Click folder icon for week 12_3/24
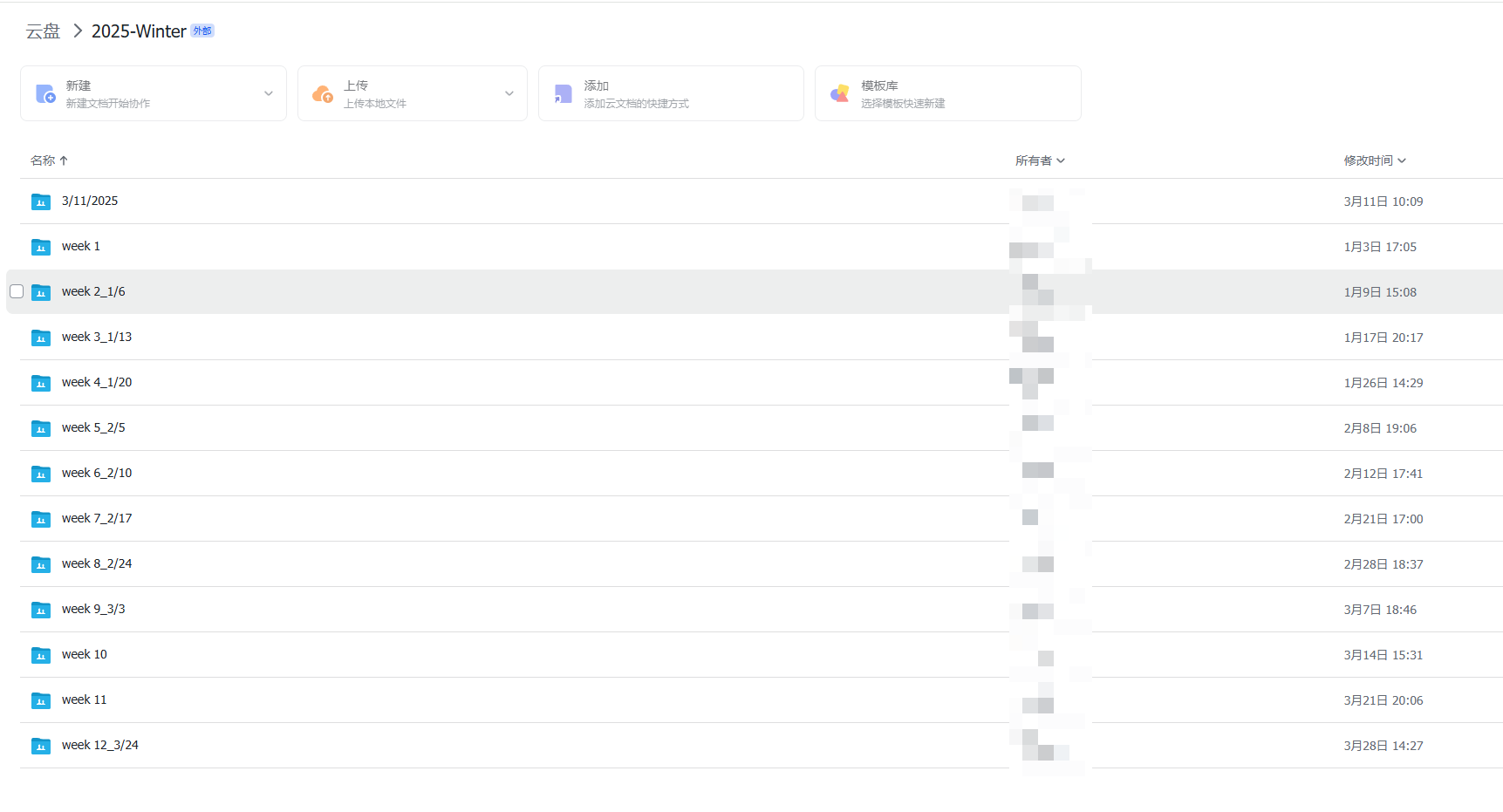The image size is (1503, 812). pos(41,746)
